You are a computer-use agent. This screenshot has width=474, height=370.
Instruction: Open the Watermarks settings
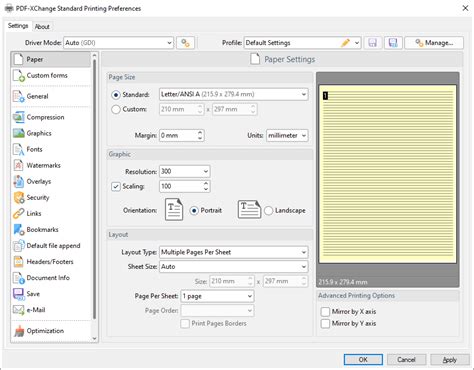point(51,165)
